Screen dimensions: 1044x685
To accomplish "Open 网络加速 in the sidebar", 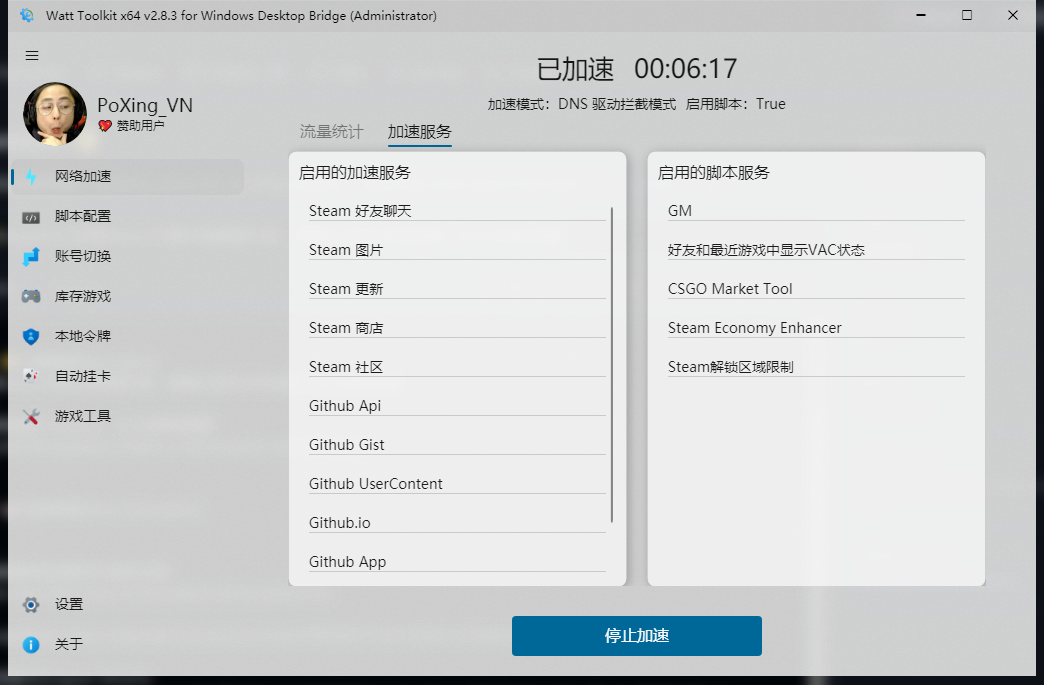I will 128,176.
